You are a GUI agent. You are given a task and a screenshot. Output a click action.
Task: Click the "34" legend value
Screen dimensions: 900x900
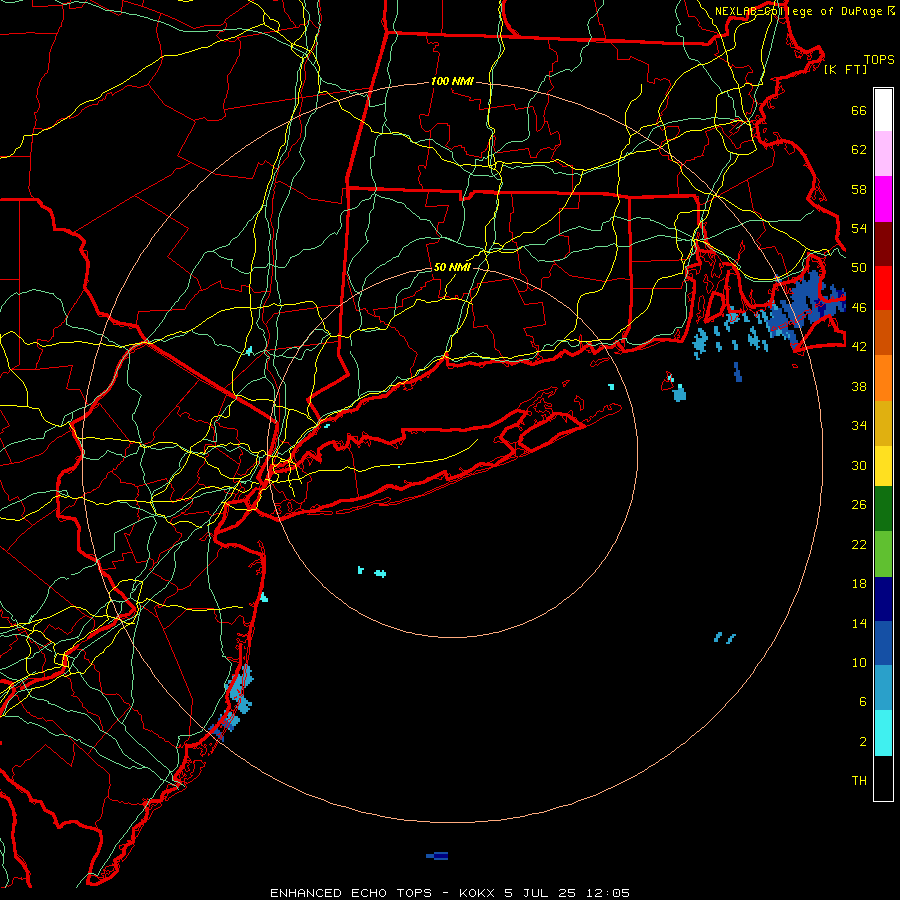[x=859, y=426]
